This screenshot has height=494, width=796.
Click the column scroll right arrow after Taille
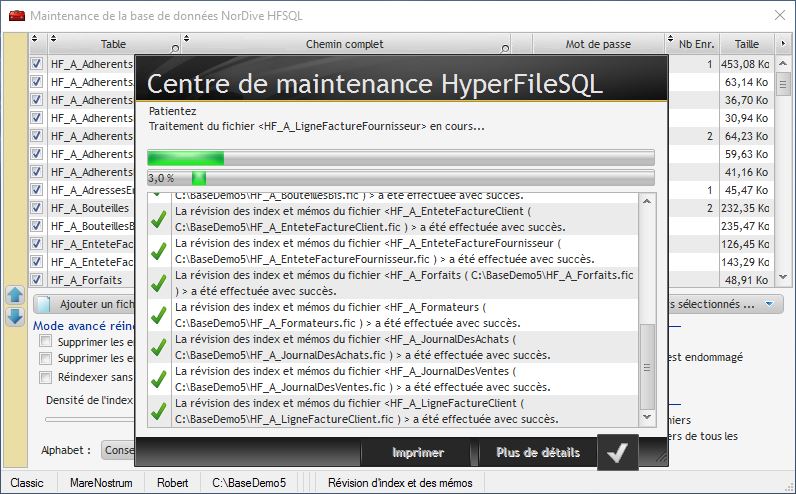pos(783,44)
